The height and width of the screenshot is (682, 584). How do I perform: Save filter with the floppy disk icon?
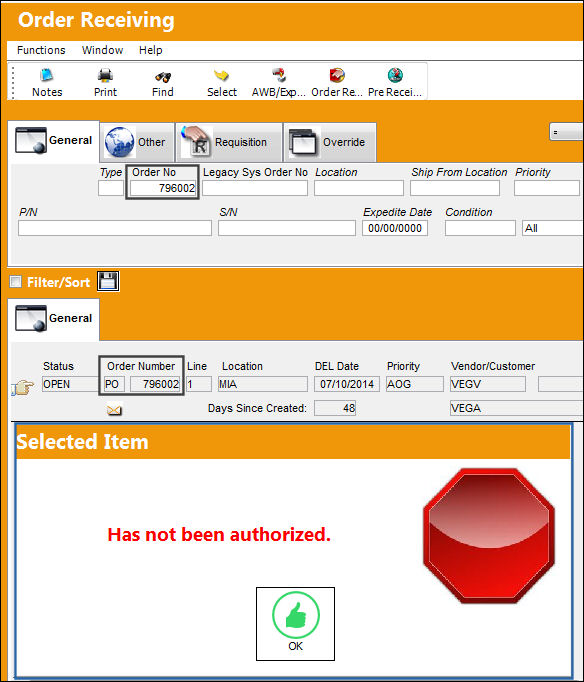(x=108, y=281)
